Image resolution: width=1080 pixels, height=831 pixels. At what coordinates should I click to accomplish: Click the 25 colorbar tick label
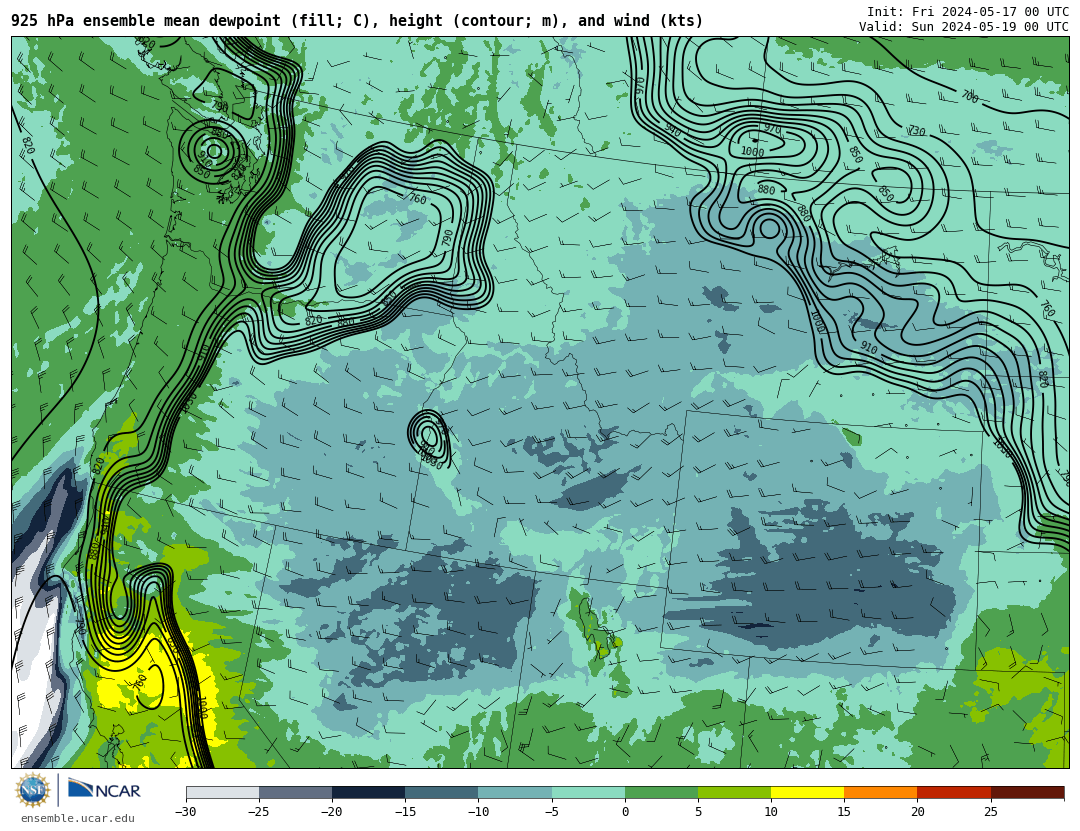coord(990,812)
